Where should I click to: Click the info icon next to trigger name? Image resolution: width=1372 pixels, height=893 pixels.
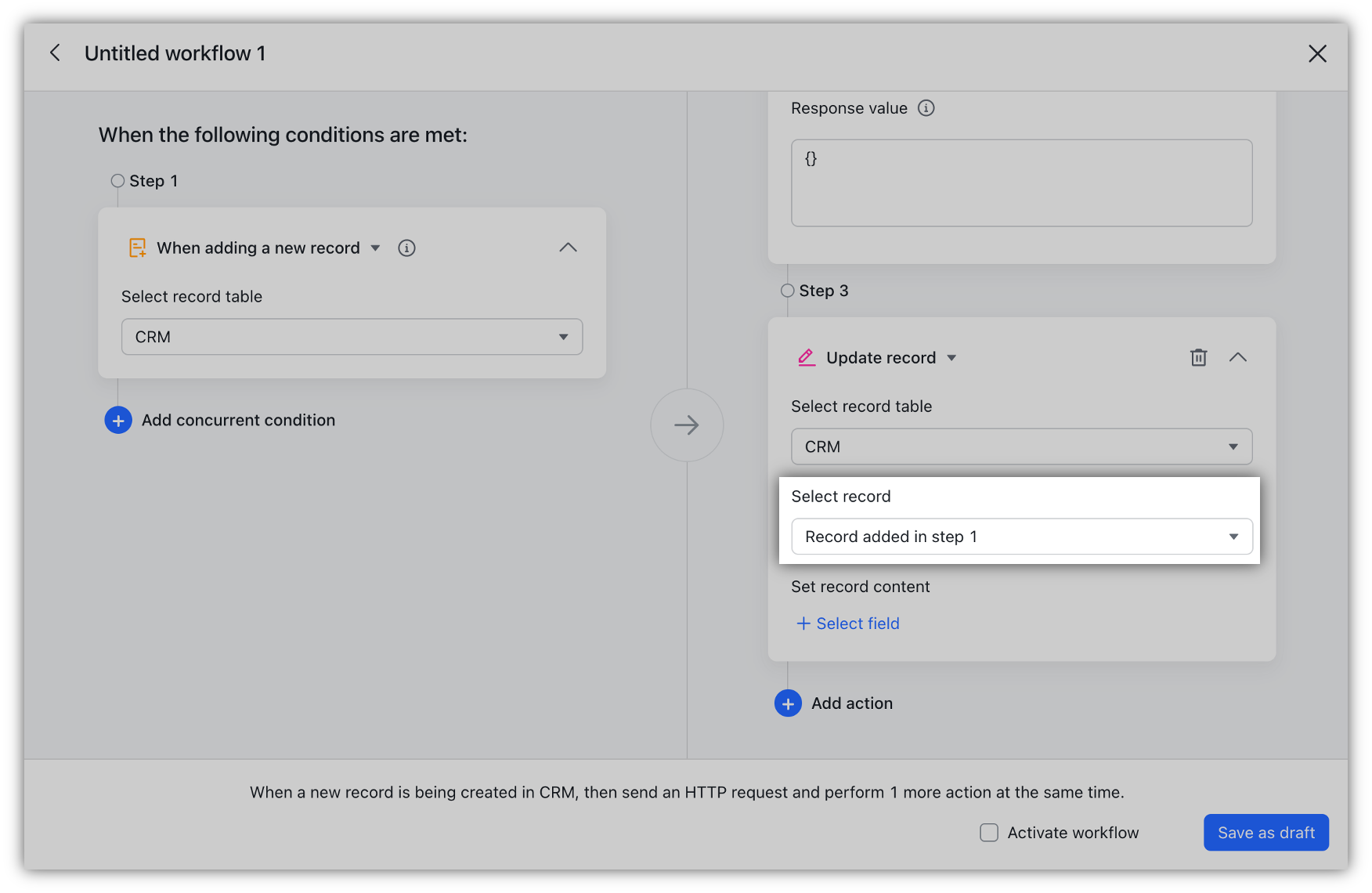(406, 248)
